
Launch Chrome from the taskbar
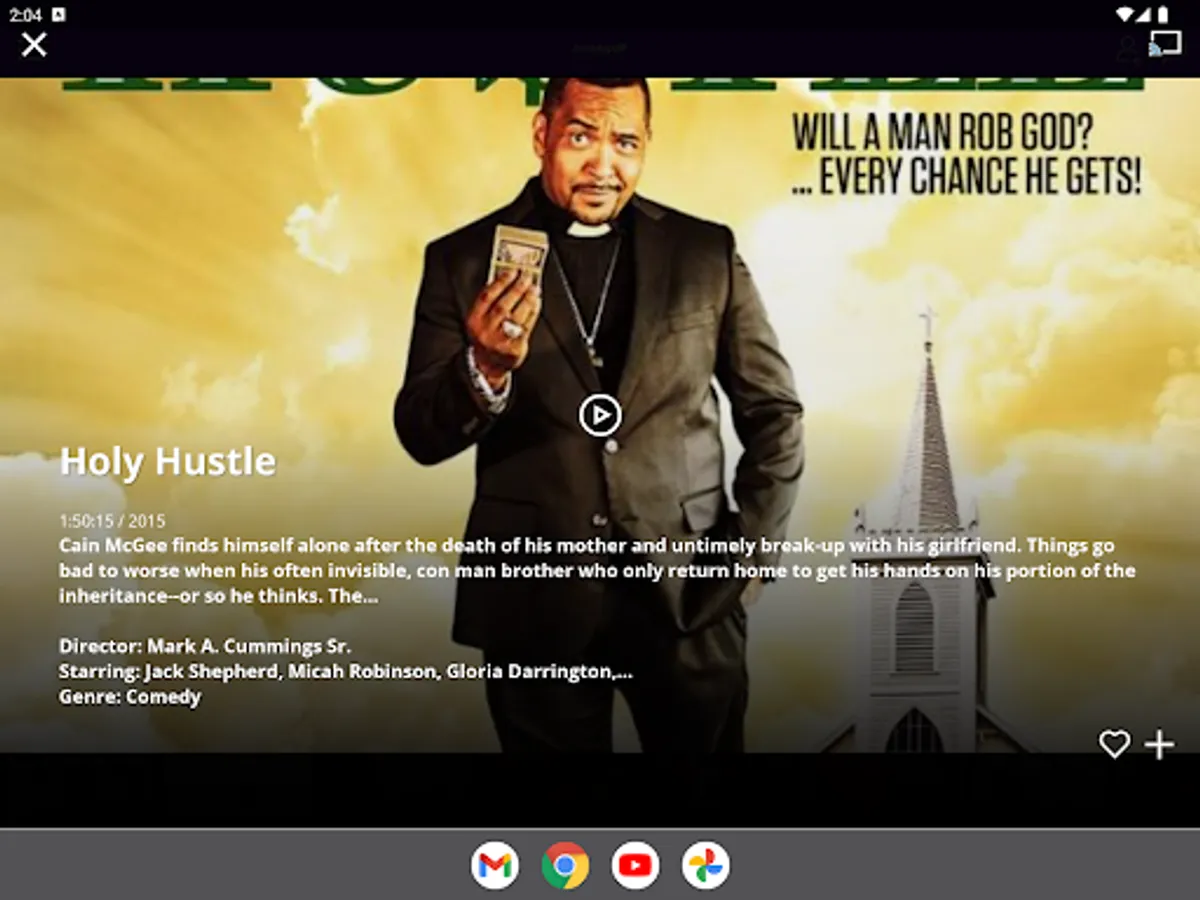(565, 865)
